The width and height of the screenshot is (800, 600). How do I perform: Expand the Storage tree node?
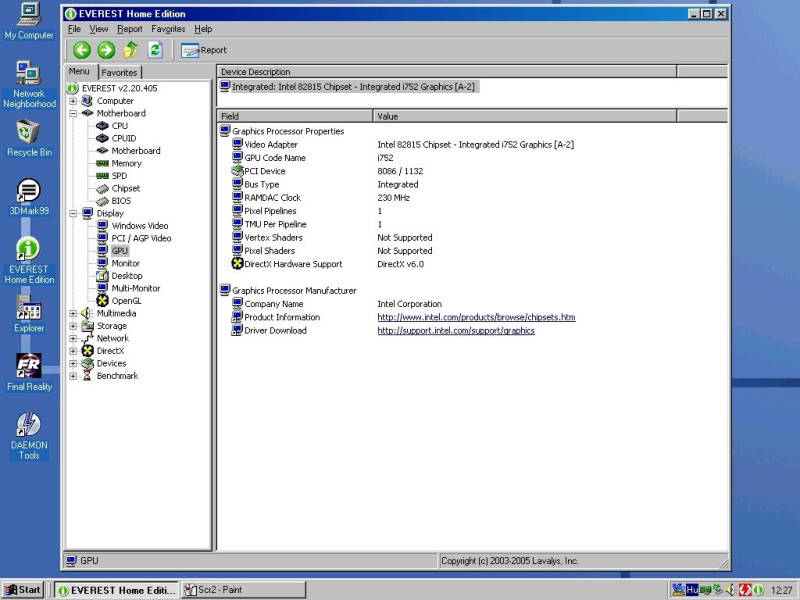click(x=73, y=326)
